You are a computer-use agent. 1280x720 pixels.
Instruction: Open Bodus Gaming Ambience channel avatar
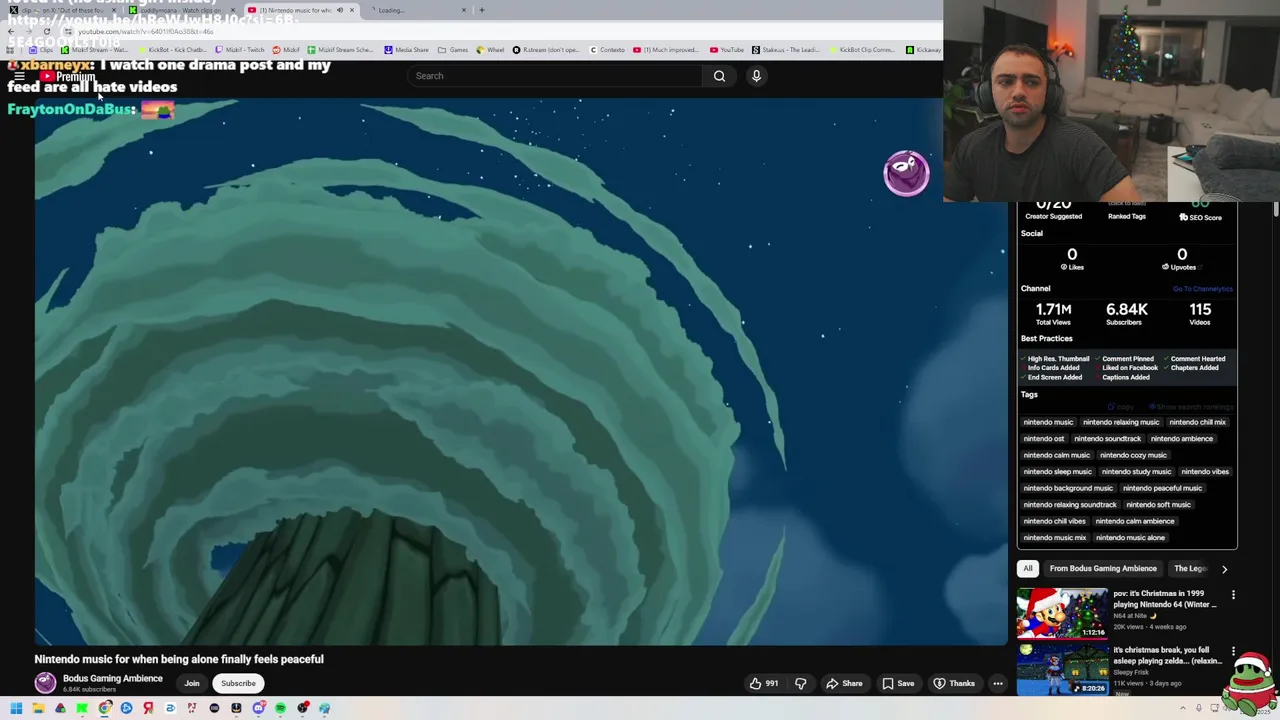45,683
